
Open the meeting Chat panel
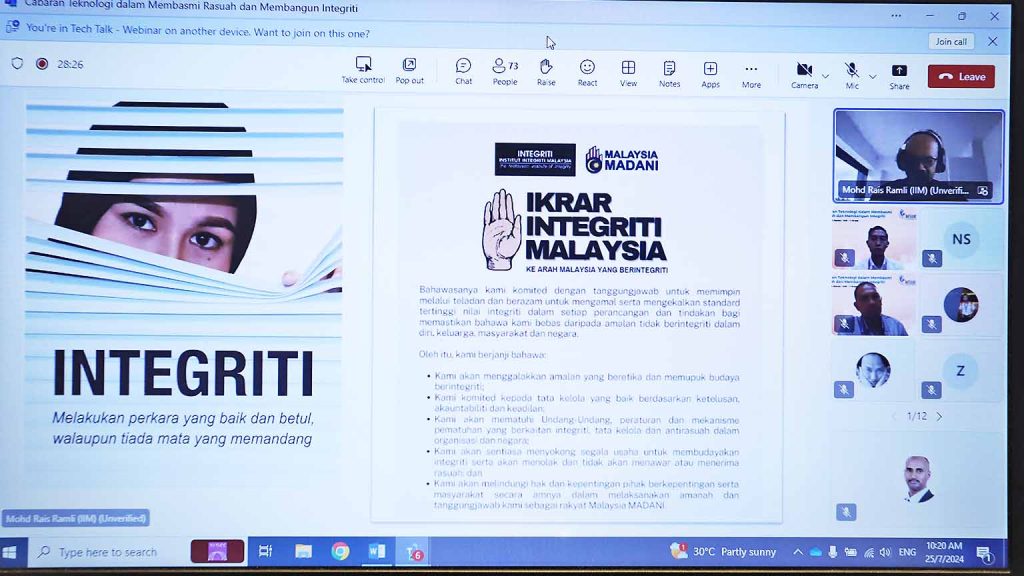[463, 70]
